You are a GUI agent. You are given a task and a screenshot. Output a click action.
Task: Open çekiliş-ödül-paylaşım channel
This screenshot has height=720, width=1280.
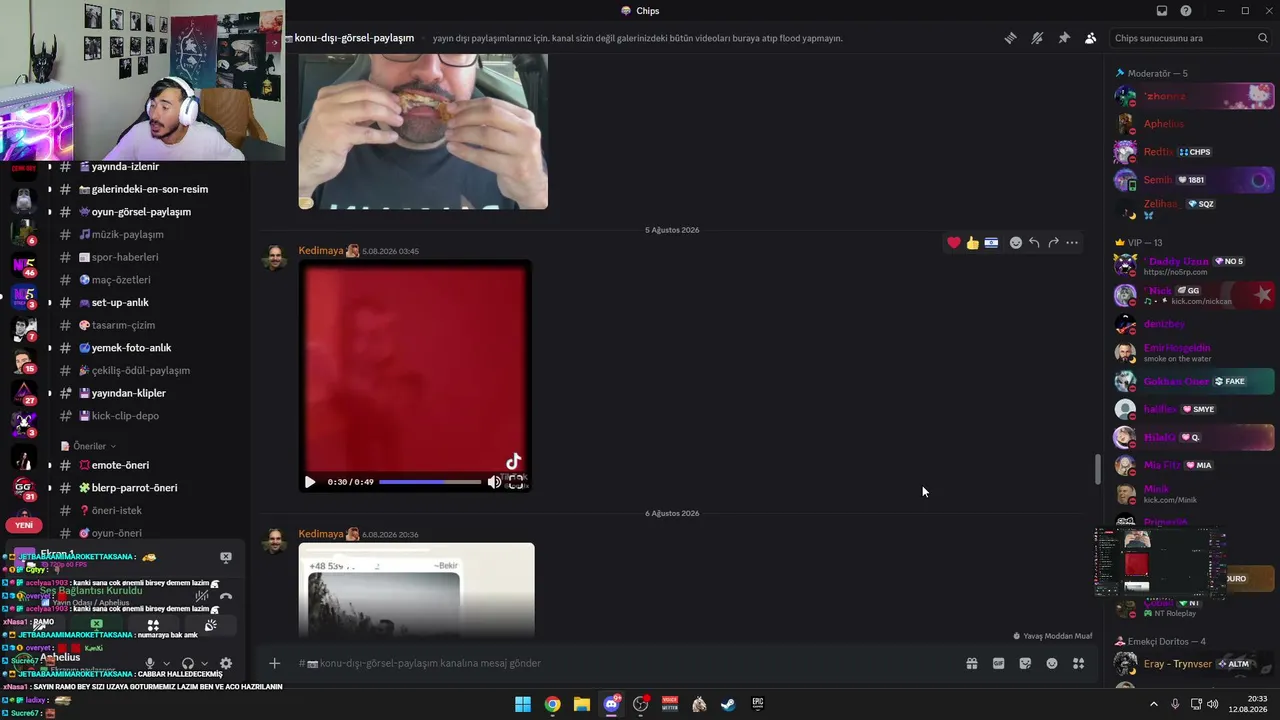140,371
